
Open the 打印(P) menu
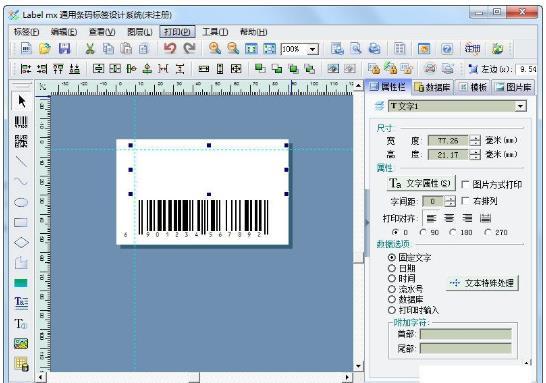point(177,32)
